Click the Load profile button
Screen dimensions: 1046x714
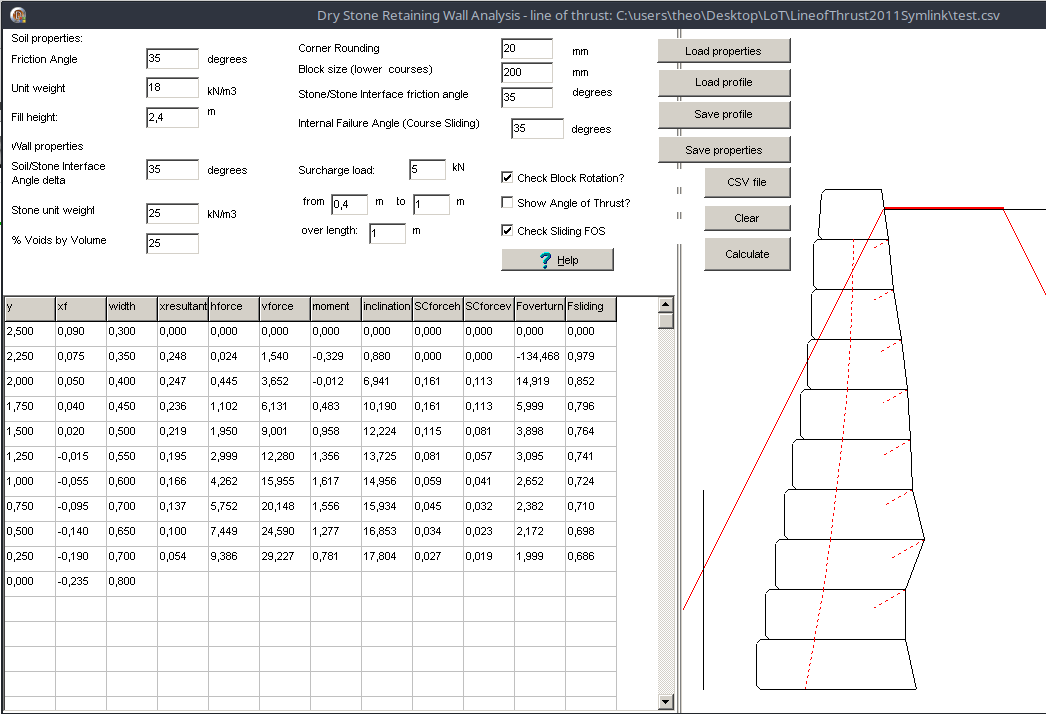pos(723,82)
